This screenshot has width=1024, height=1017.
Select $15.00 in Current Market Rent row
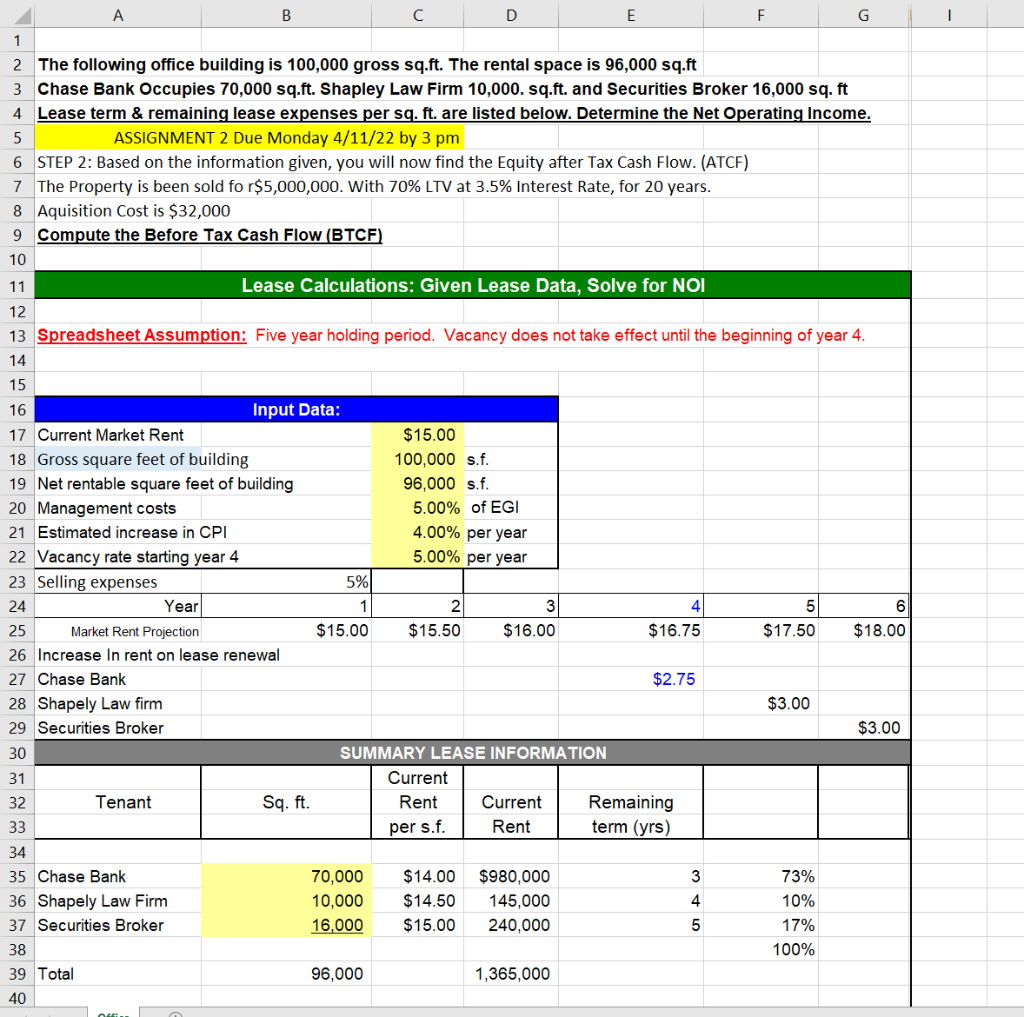tap(417, 435)
